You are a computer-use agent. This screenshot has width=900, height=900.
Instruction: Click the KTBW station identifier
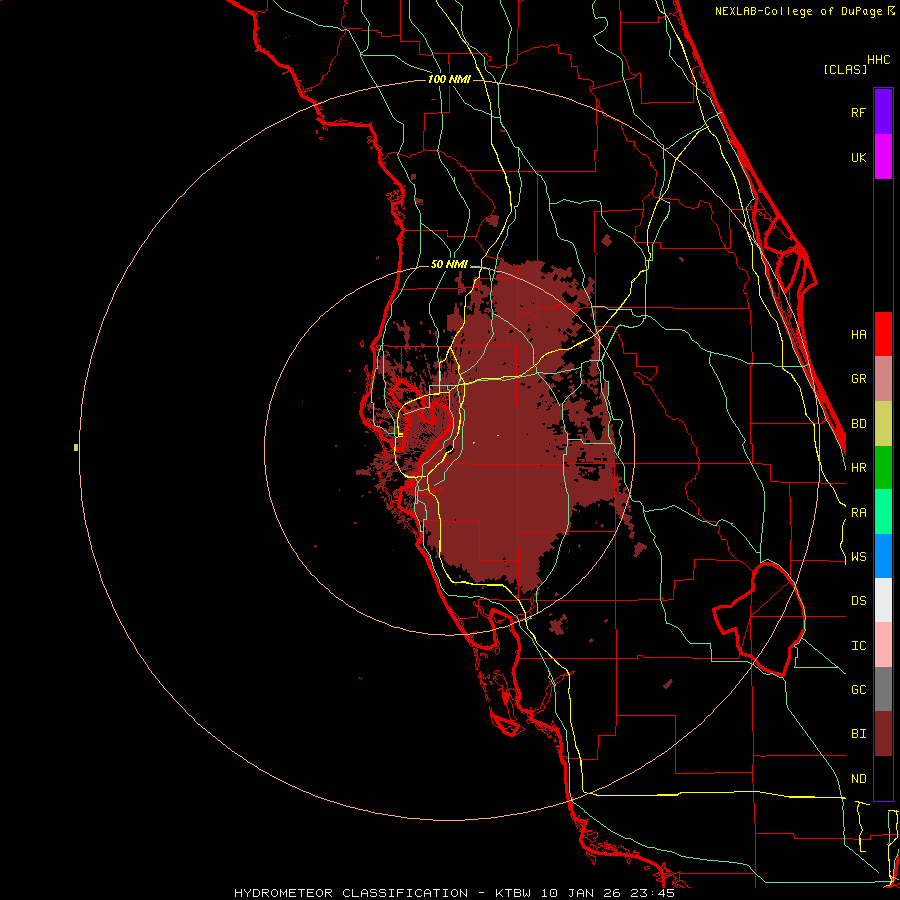click(513, 893)
